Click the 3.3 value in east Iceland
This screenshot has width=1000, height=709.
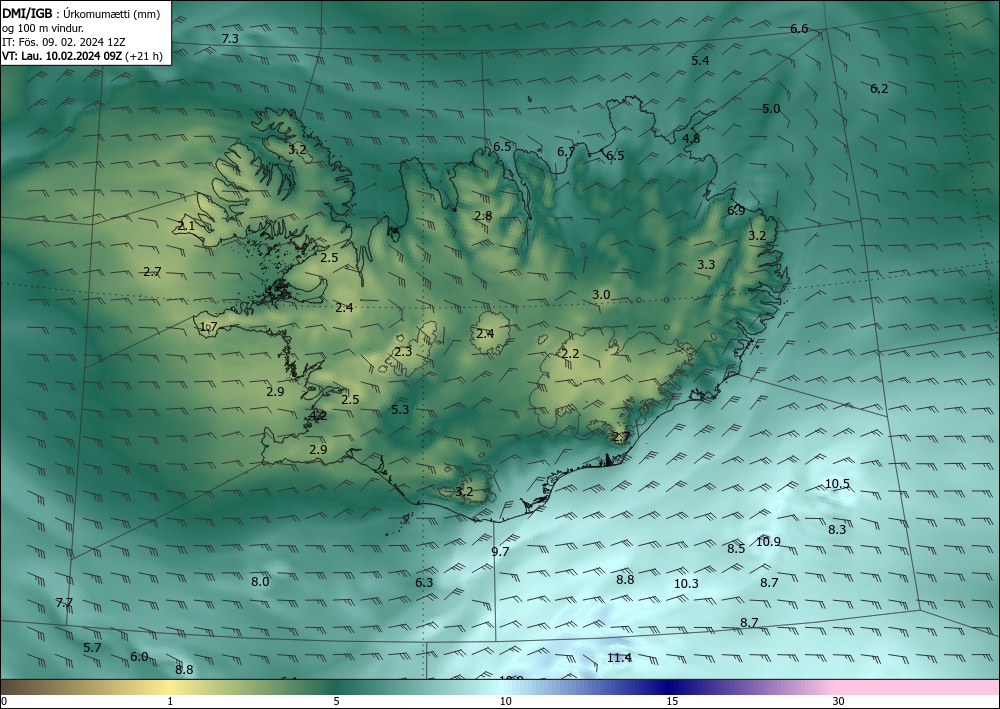click(x=705, y=264)
